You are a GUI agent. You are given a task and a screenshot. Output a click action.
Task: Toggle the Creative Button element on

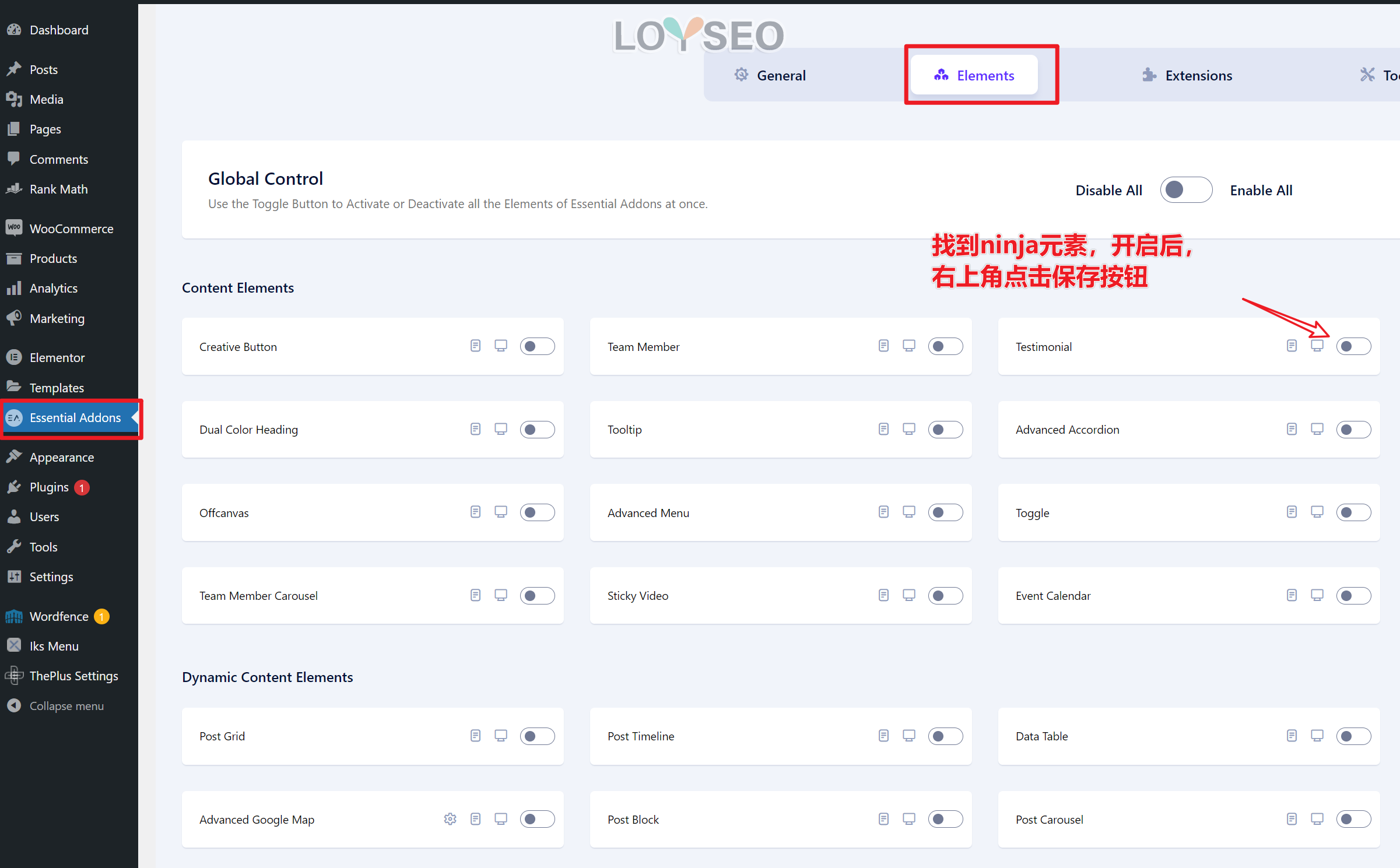pos(536,347)
